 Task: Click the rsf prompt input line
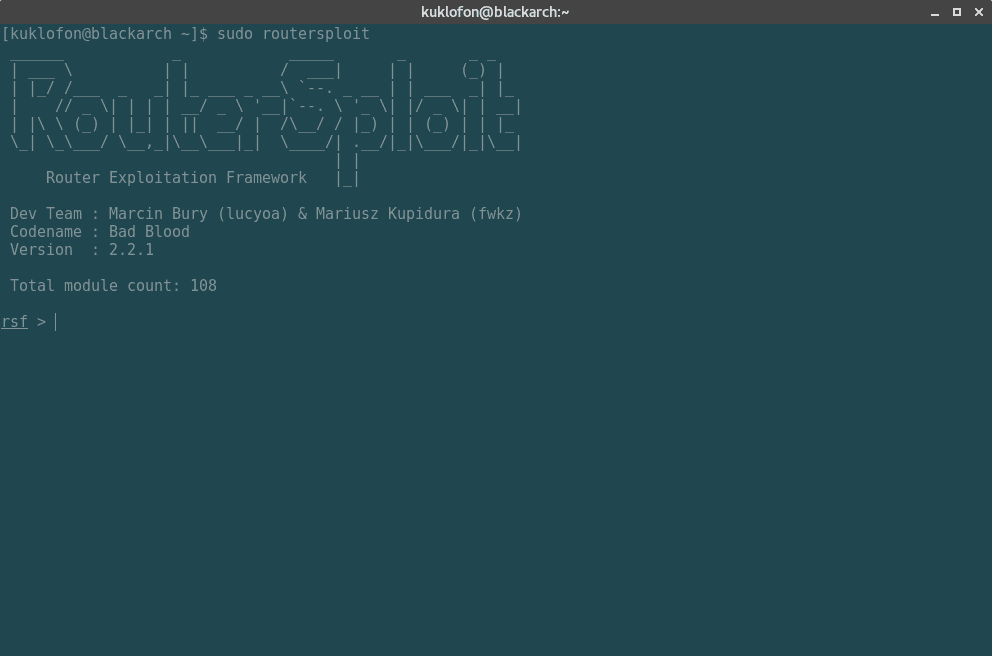496,322
